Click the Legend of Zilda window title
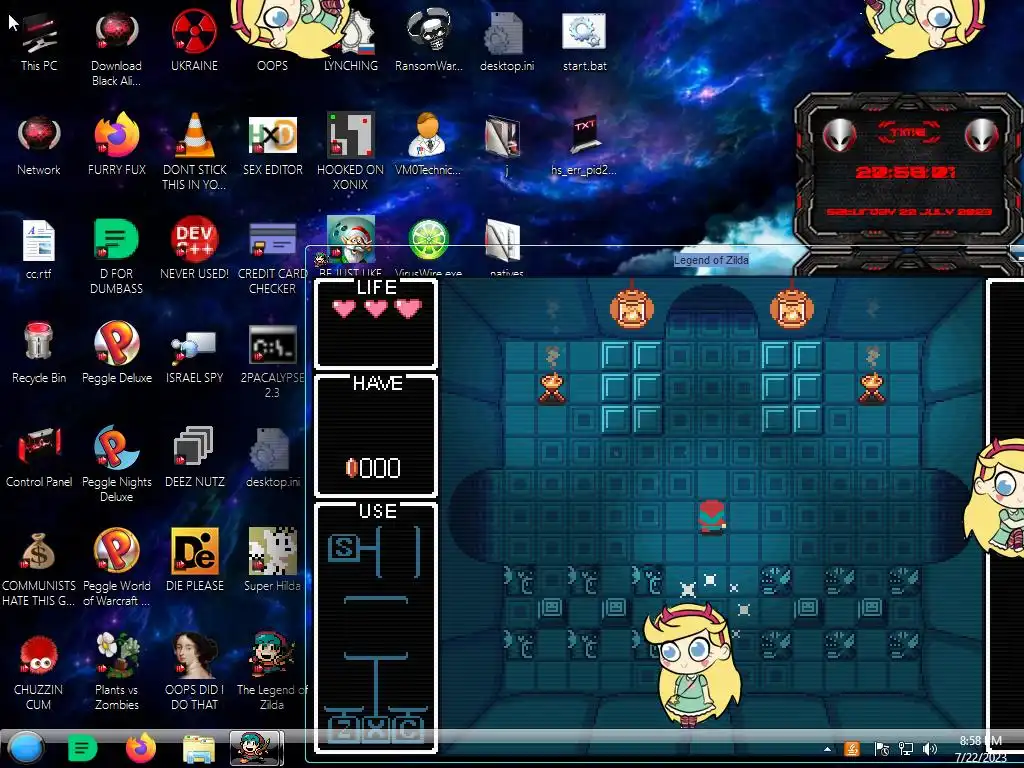This screenshot has width=1024, height=768. point(711,260)
